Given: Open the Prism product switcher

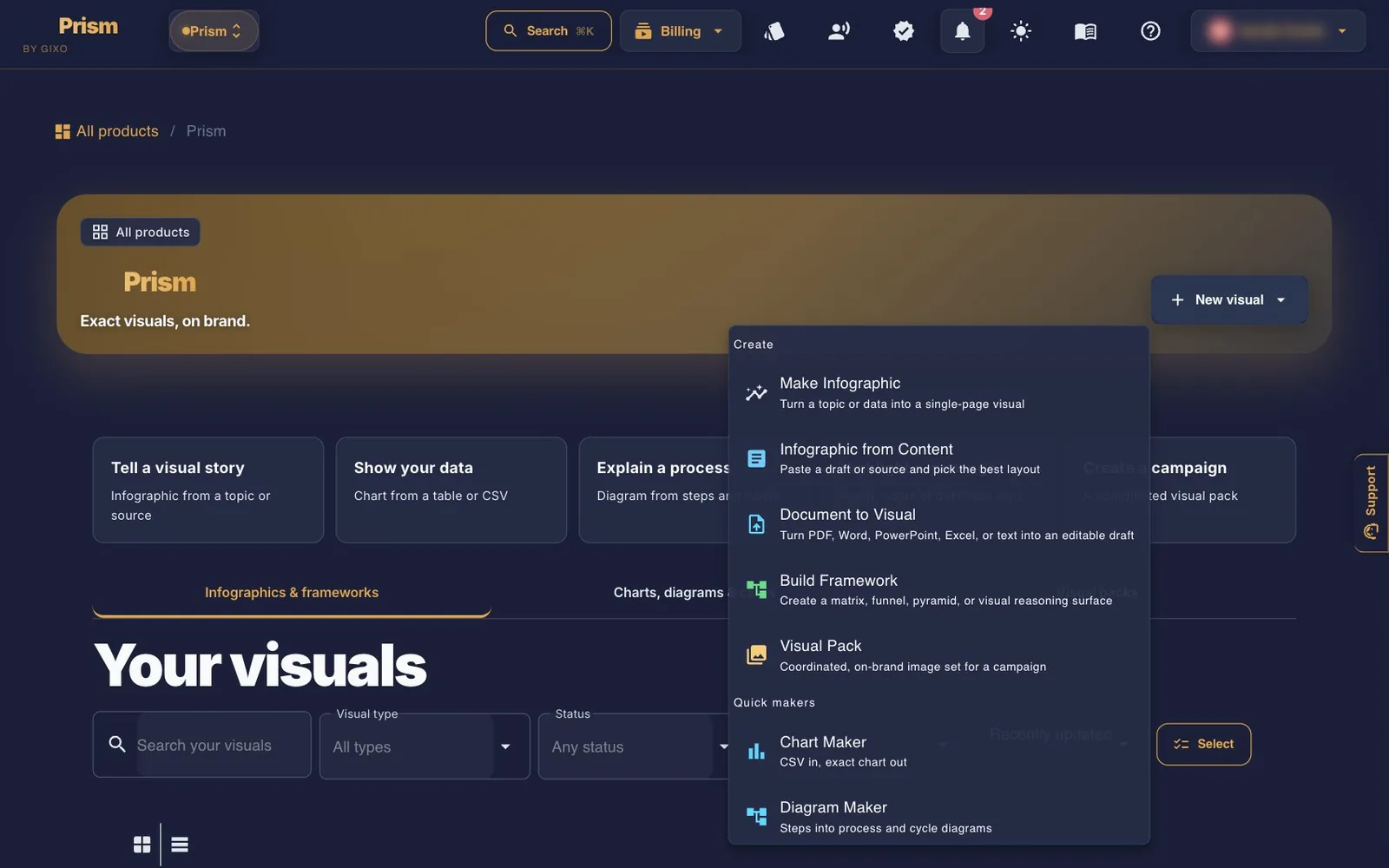Looking at the screenshot, I should [x=214, y=31].
